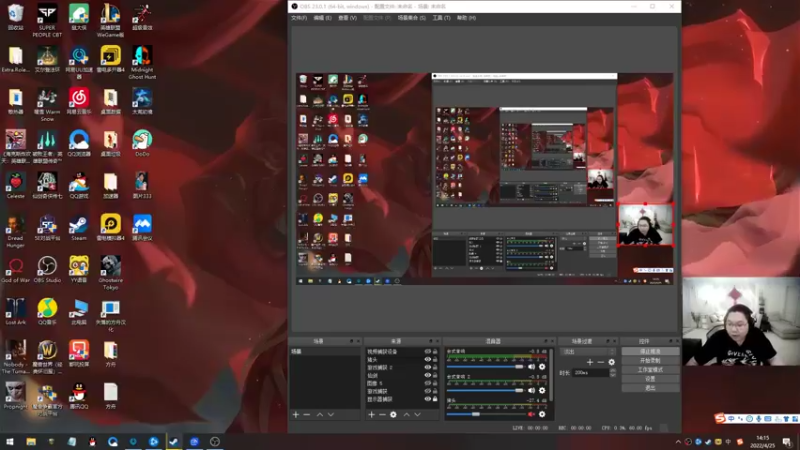Toggle visibility eye of 视频捕获设备 source
Viewport: 800px width, 450px height.
428,352
